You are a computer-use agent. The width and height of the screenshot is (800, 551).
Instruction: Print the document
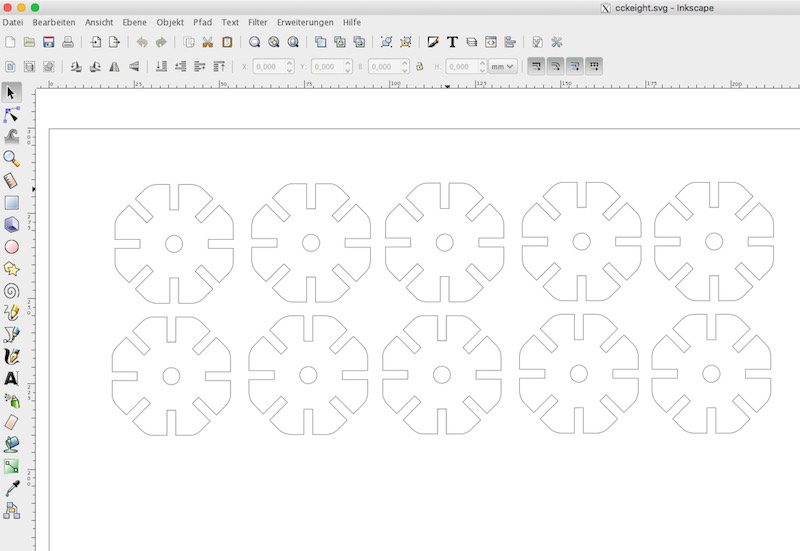(x=68, y=42)
